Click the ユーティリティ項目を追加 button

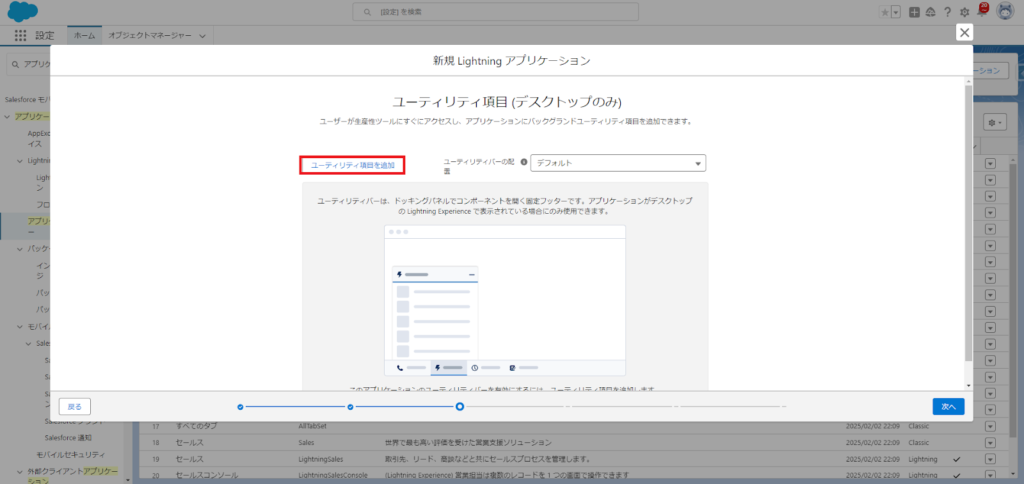coord(353,165)
